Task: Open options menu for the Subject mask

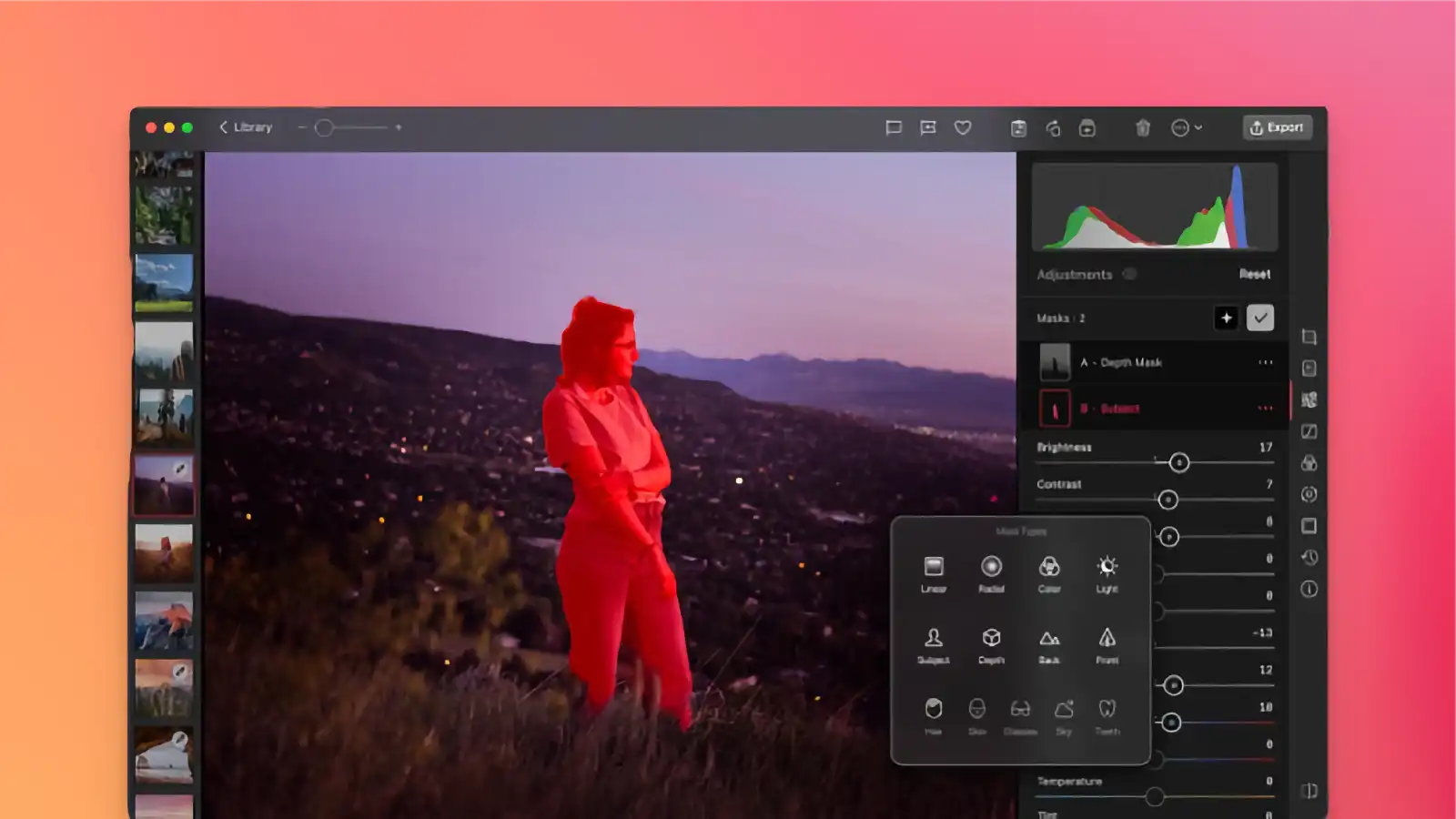Action: coord(1266,409)
